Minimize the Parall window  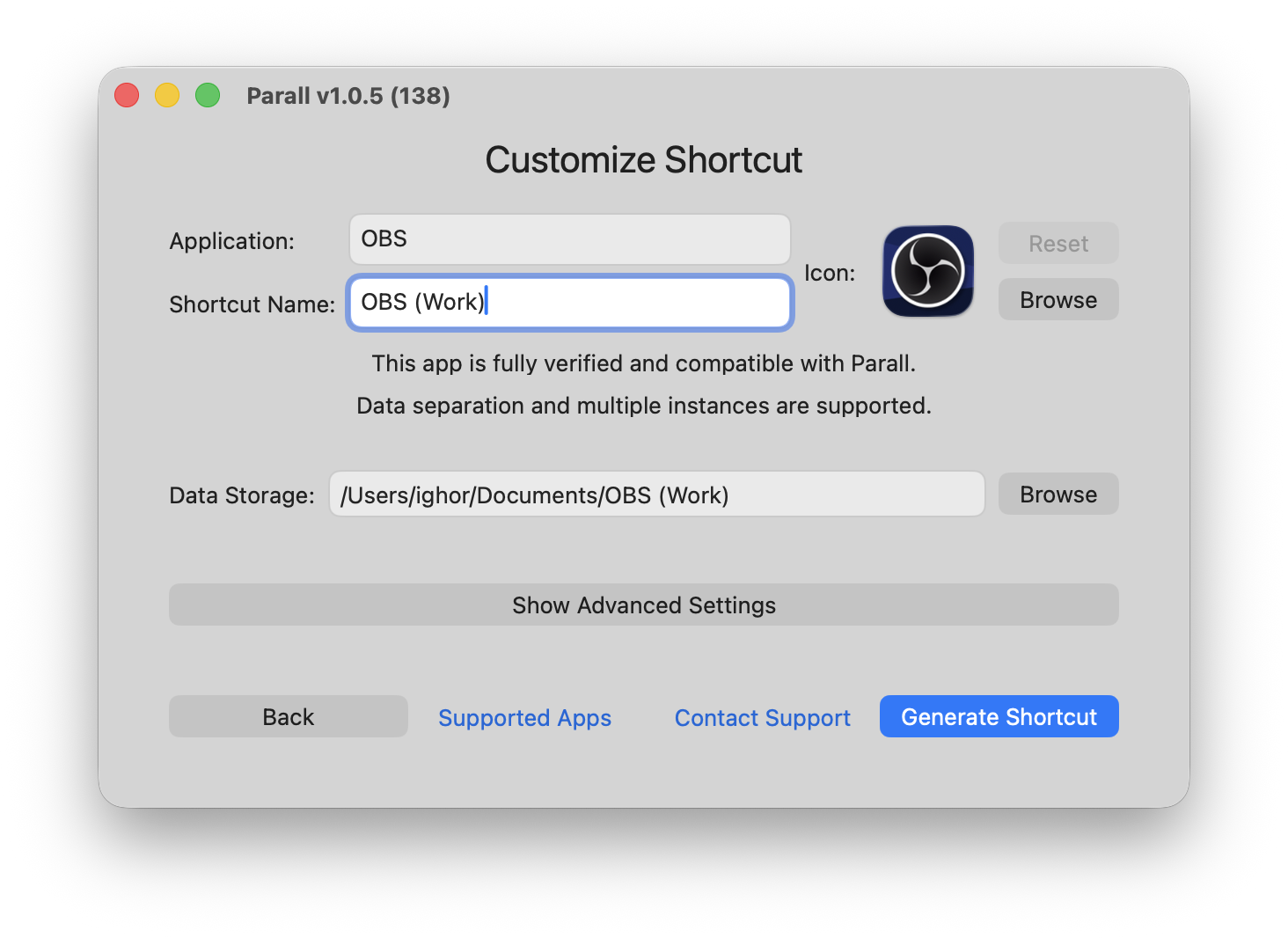[x=166, y=94]
